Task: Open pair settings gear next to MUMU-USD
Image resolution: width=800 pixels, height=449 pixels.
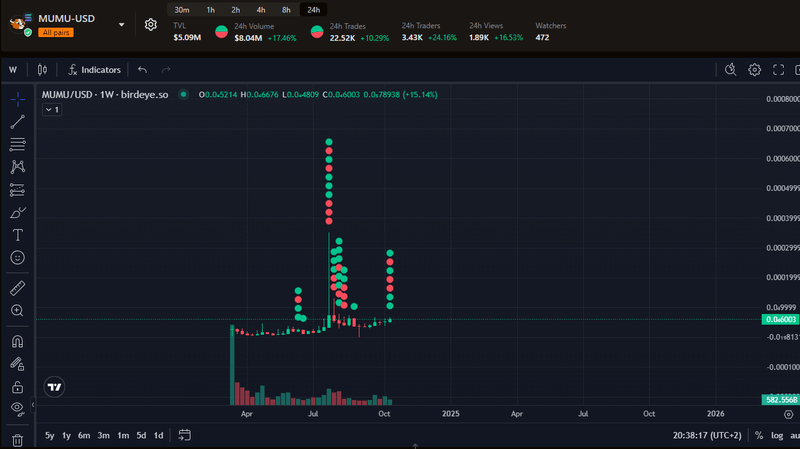Action: 151,24
